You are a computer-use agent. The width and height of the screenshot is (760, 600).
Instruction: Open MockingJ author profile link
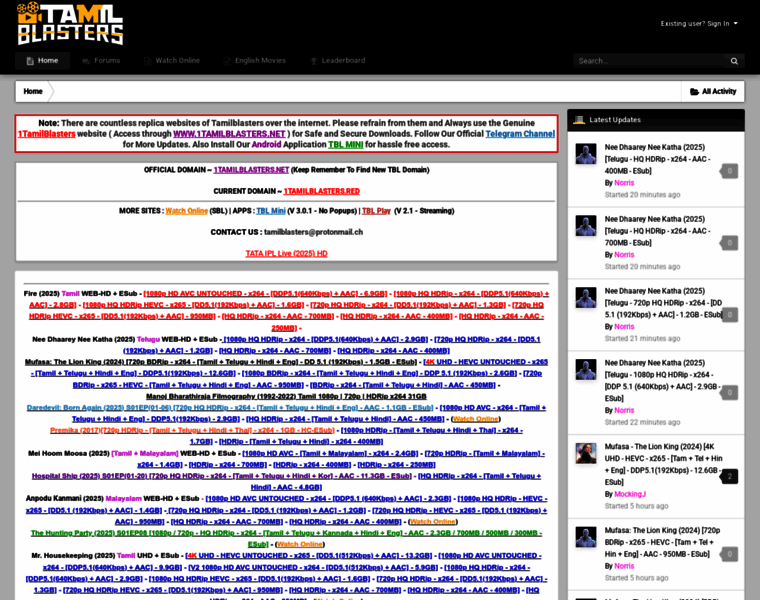pyautogui.click(x=630, y=494)
